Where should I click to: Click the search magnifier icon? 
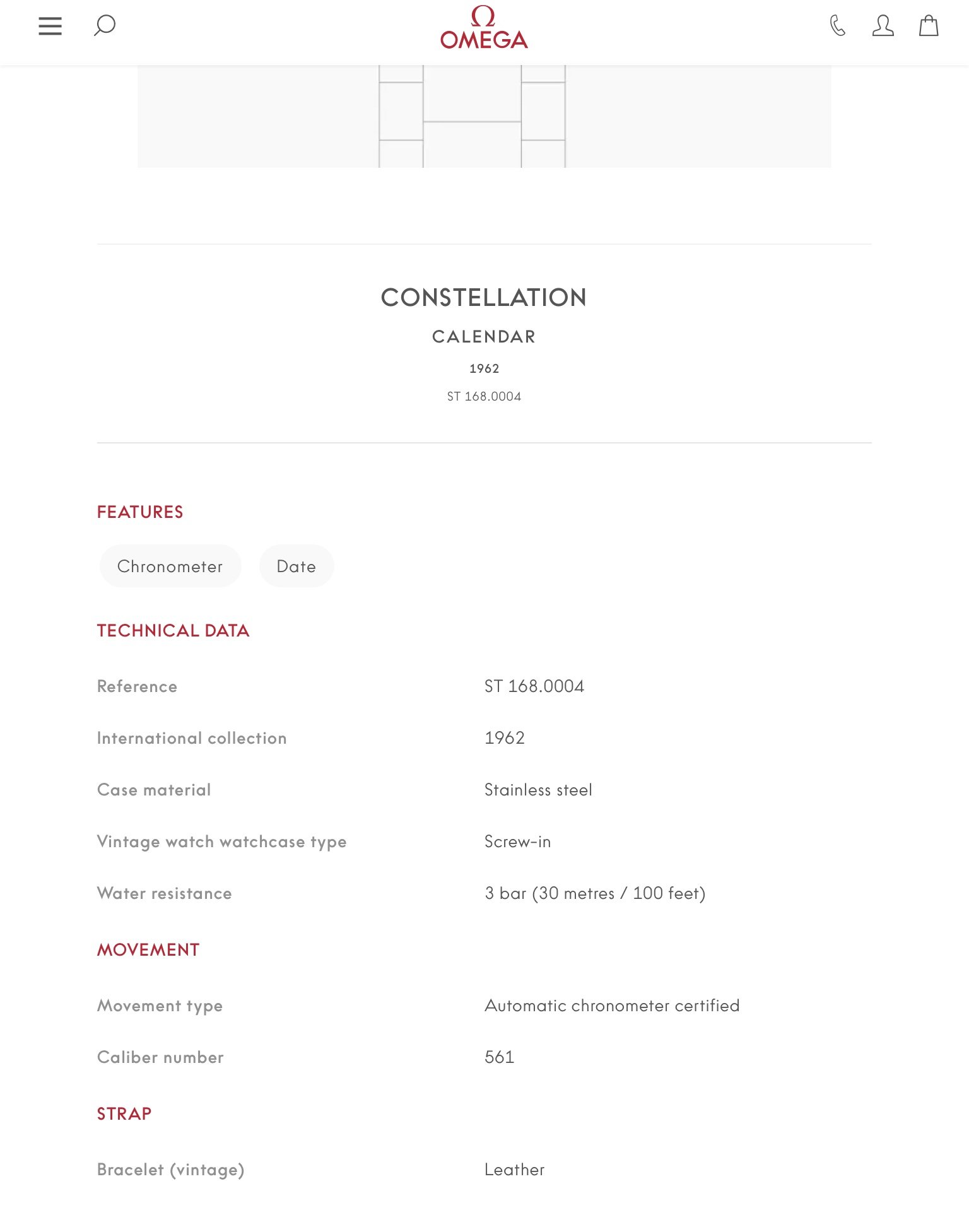click(x=105, y=26)
